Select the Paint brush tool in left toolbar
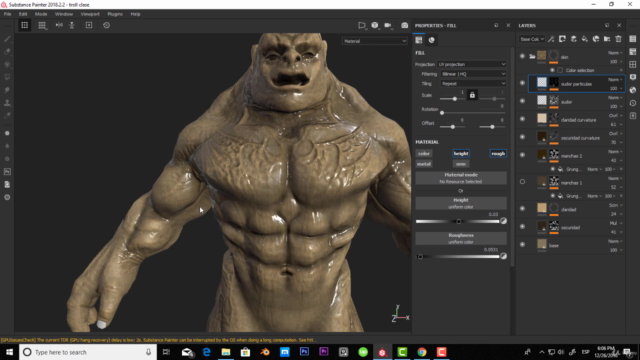Image resolution: width=640 pixels, height=360 pixels. coord(7,39)
